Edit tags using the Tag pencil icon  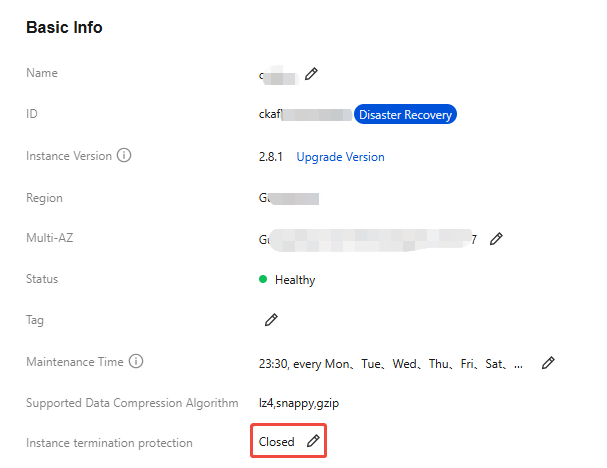[x=270, y=320]
